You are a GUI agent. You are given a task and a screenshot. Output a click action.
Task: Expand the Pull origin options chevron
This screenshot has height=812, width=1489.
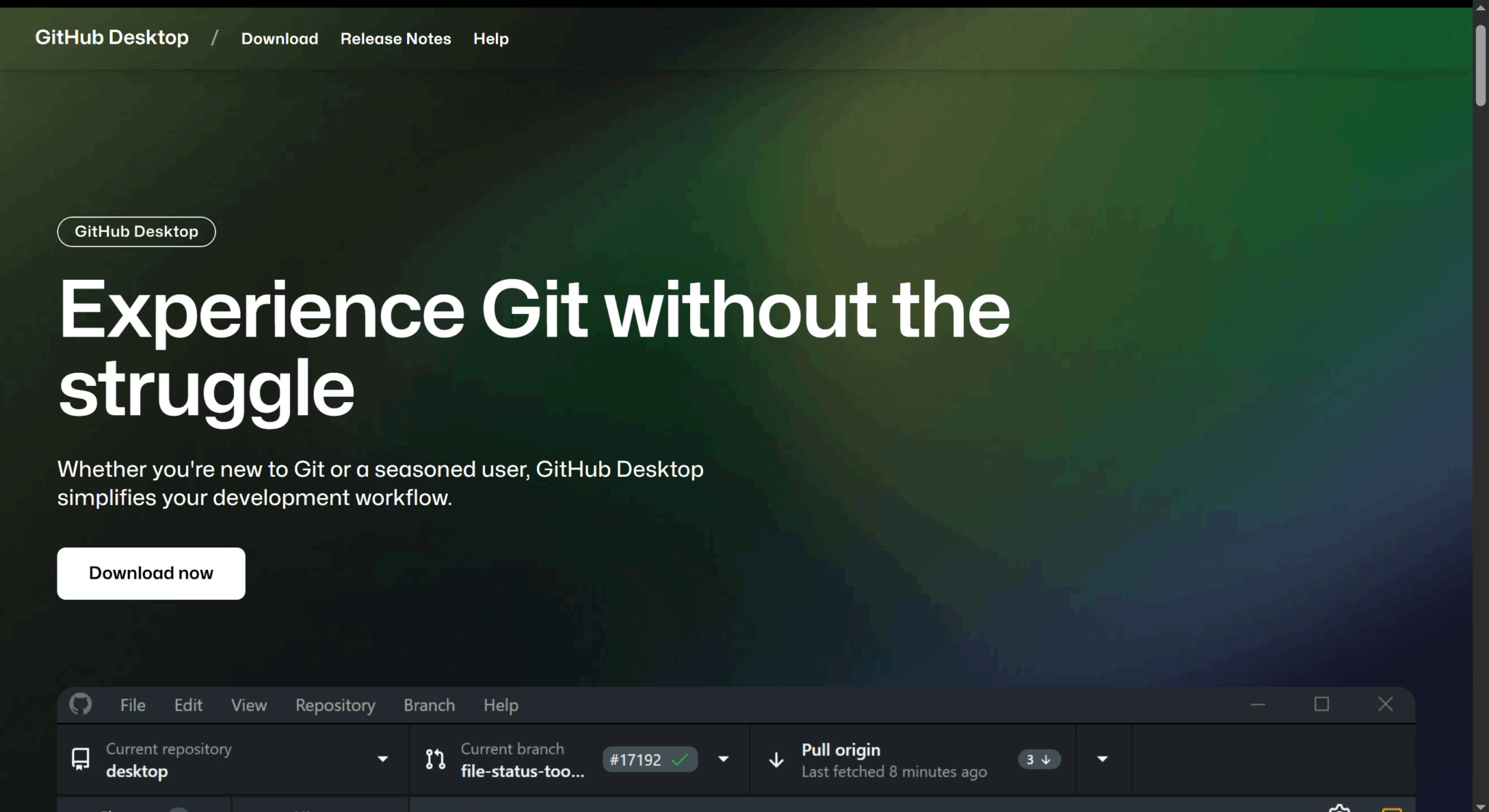click(x=1101, y=759)
